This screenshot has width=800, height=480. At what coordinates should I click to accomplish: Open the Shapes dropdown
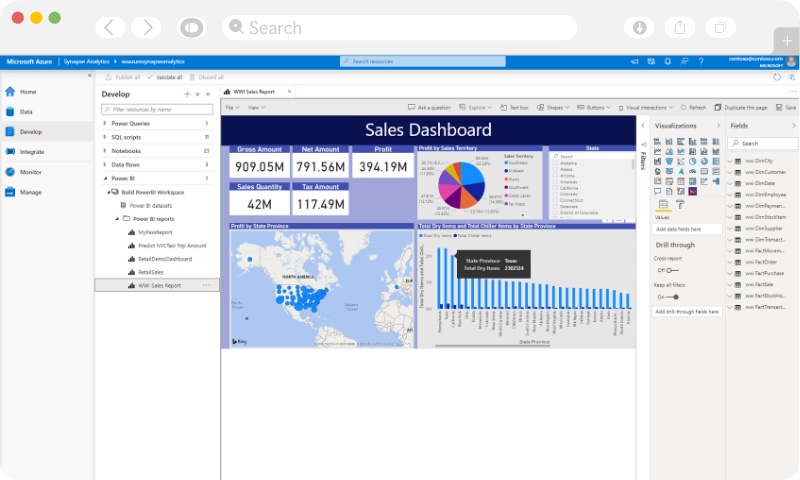[x=553, y=108]
